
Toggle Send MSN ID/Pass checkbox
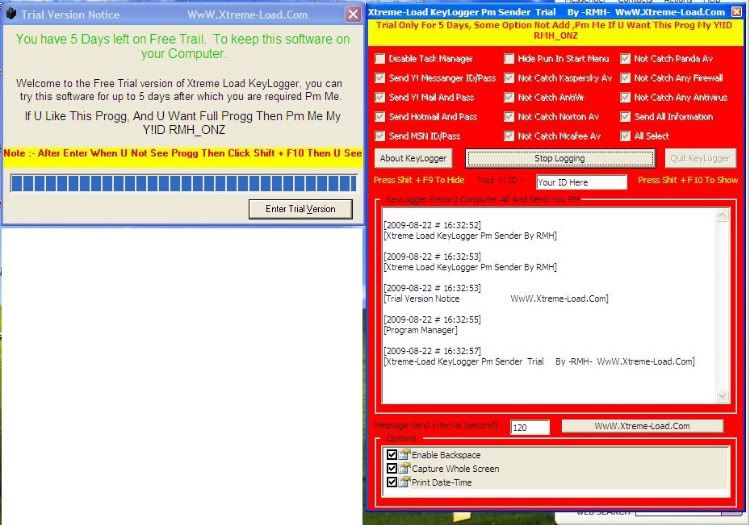point(380,136)
